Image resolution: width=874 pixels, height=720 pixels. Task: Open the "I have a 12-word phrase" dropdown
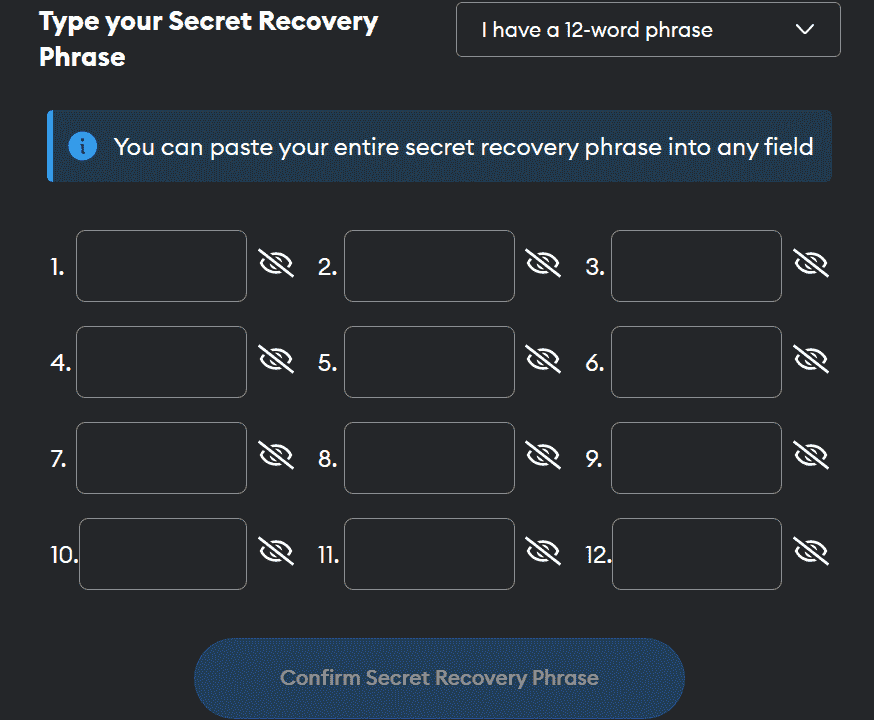(647, 30)
